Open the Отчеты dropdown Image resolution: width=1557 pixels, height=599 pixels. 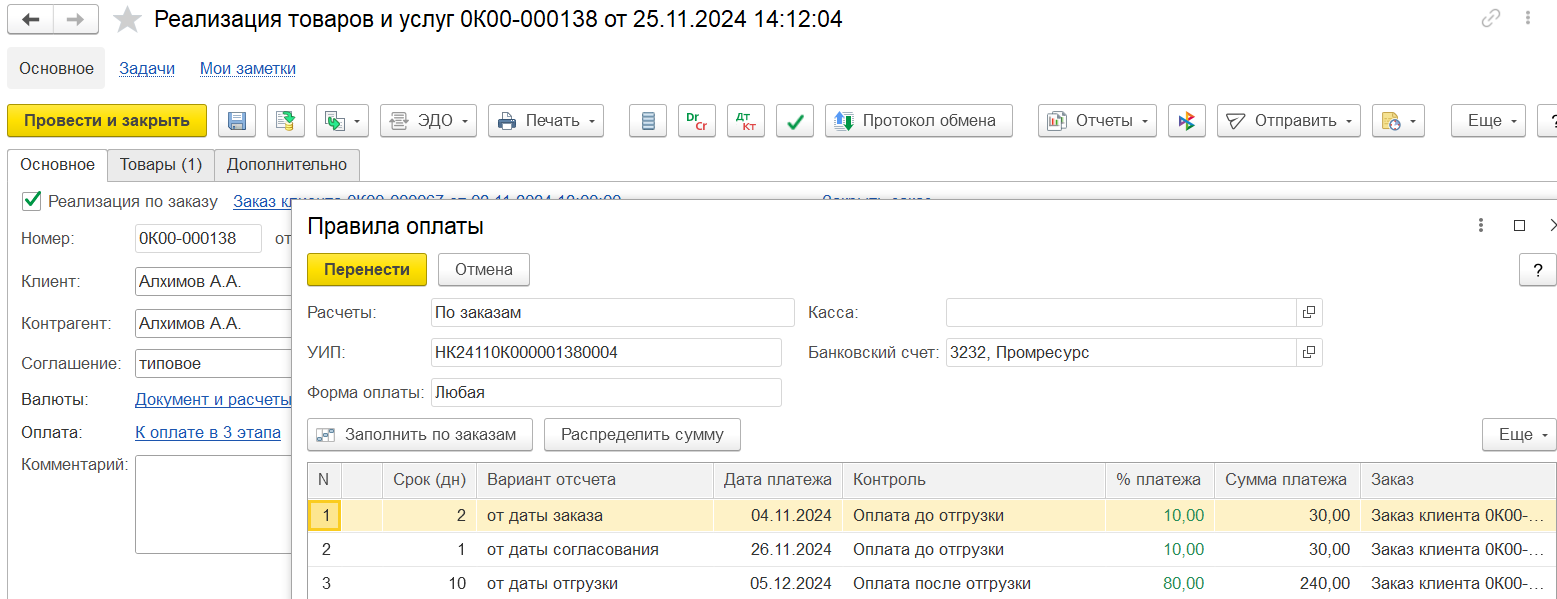click(x=1097, y=121)
